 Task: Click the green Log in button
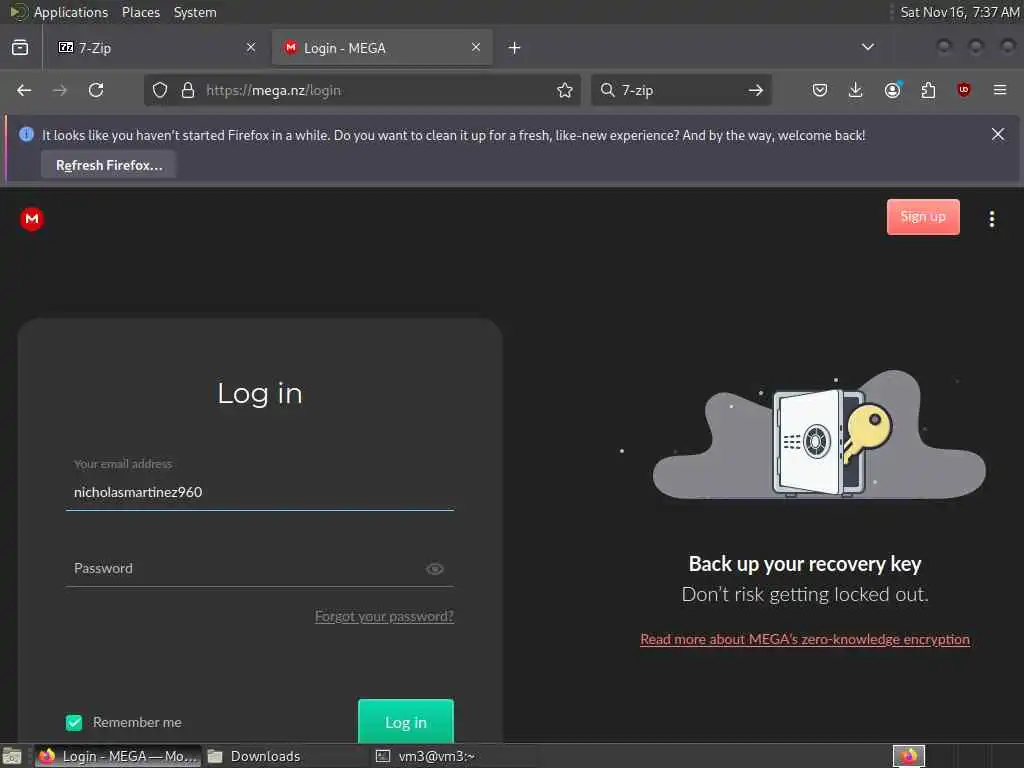pyautogui.click(x=406, y=722)
